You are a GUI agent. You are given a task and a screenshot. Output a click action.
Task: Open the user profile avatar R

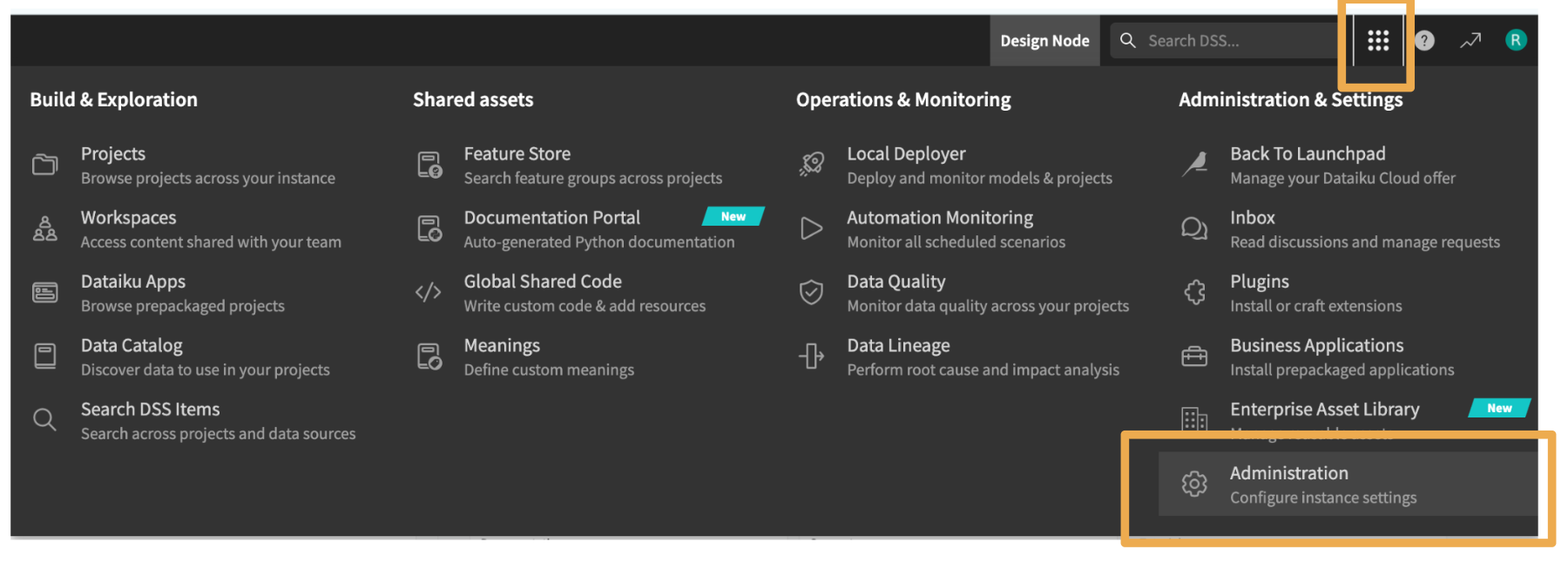pyautogui.click(x=1516, y=40)
